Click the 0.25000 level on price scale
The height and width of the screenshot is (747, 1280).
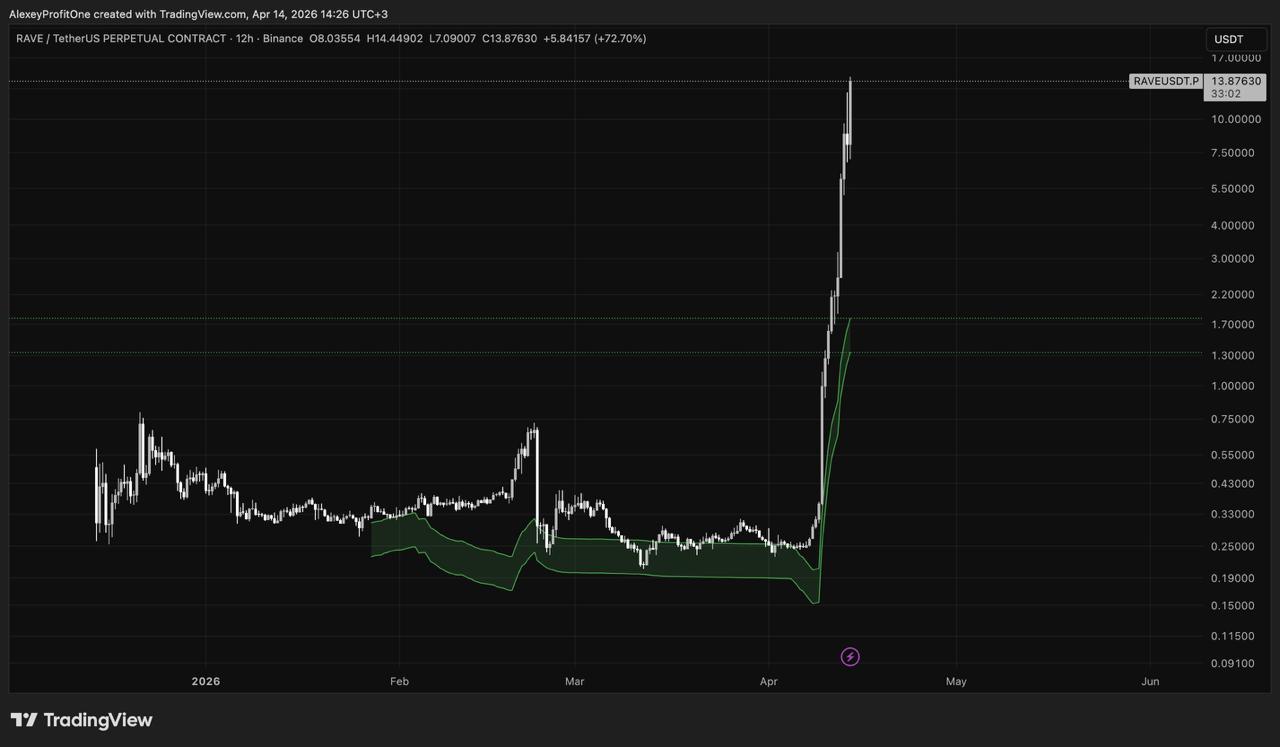coord(1235,547)
